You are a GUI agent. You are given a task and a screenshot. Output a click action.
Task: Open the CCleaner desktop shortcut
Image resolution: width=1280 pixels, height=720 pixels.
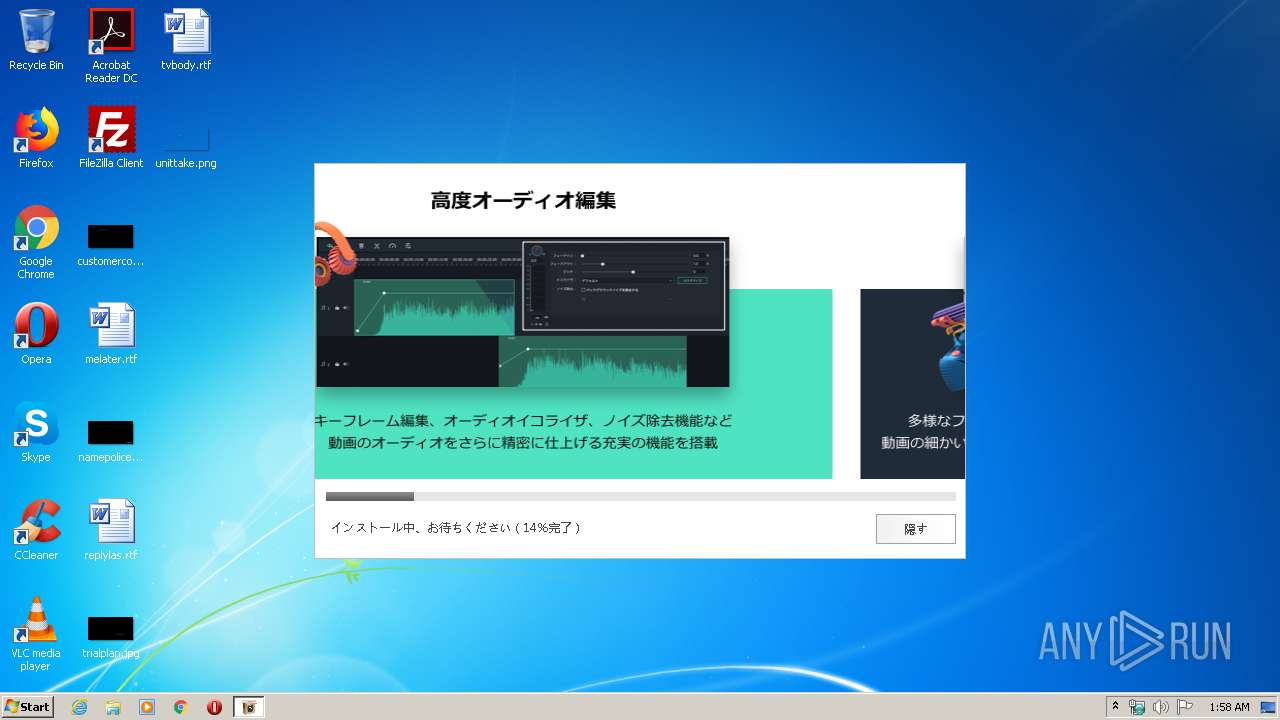click(36, 530)
